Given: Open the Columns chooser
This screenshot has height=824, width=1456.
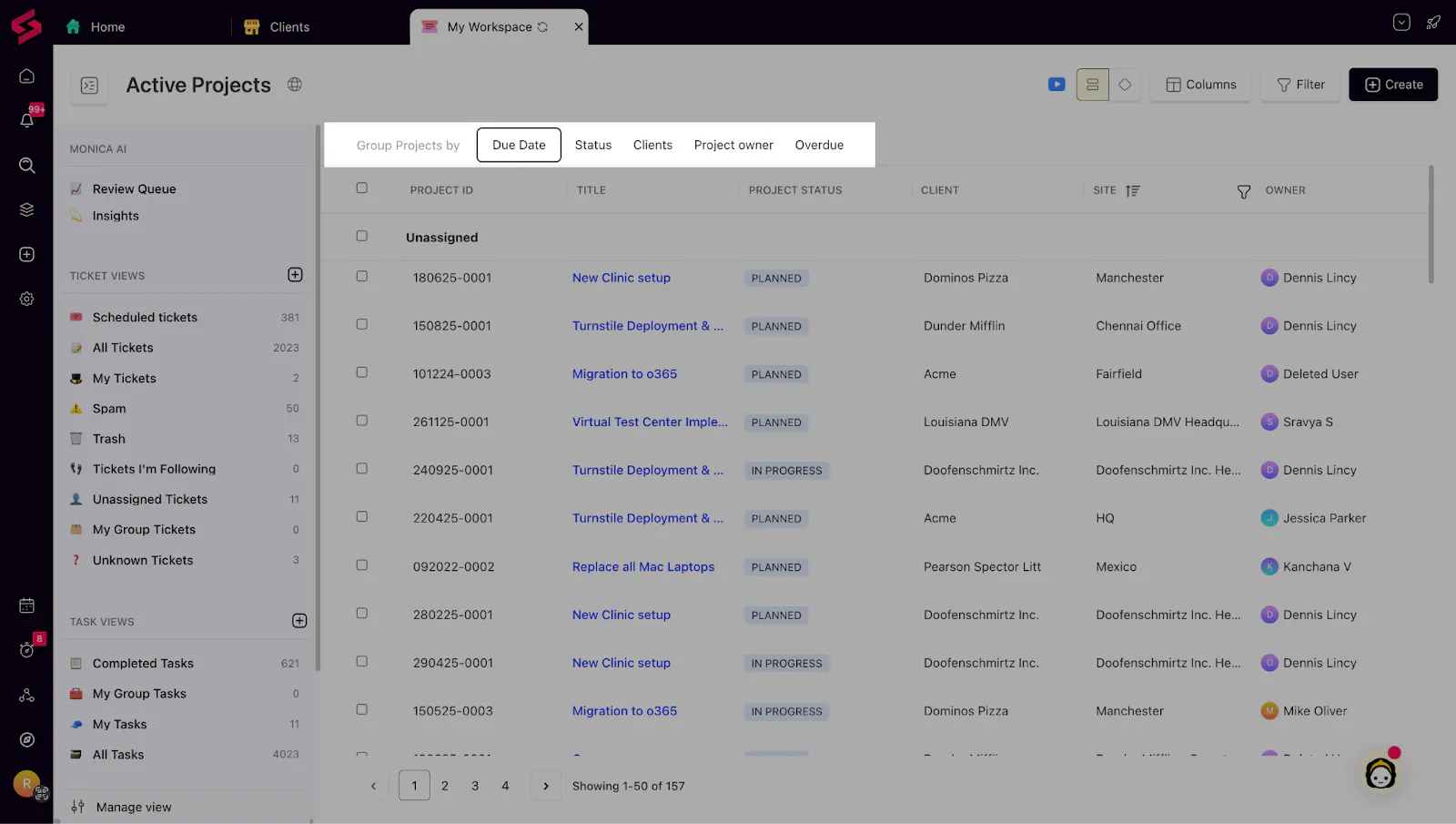Looking at the screenshot, I should [x=1201, y=85].
